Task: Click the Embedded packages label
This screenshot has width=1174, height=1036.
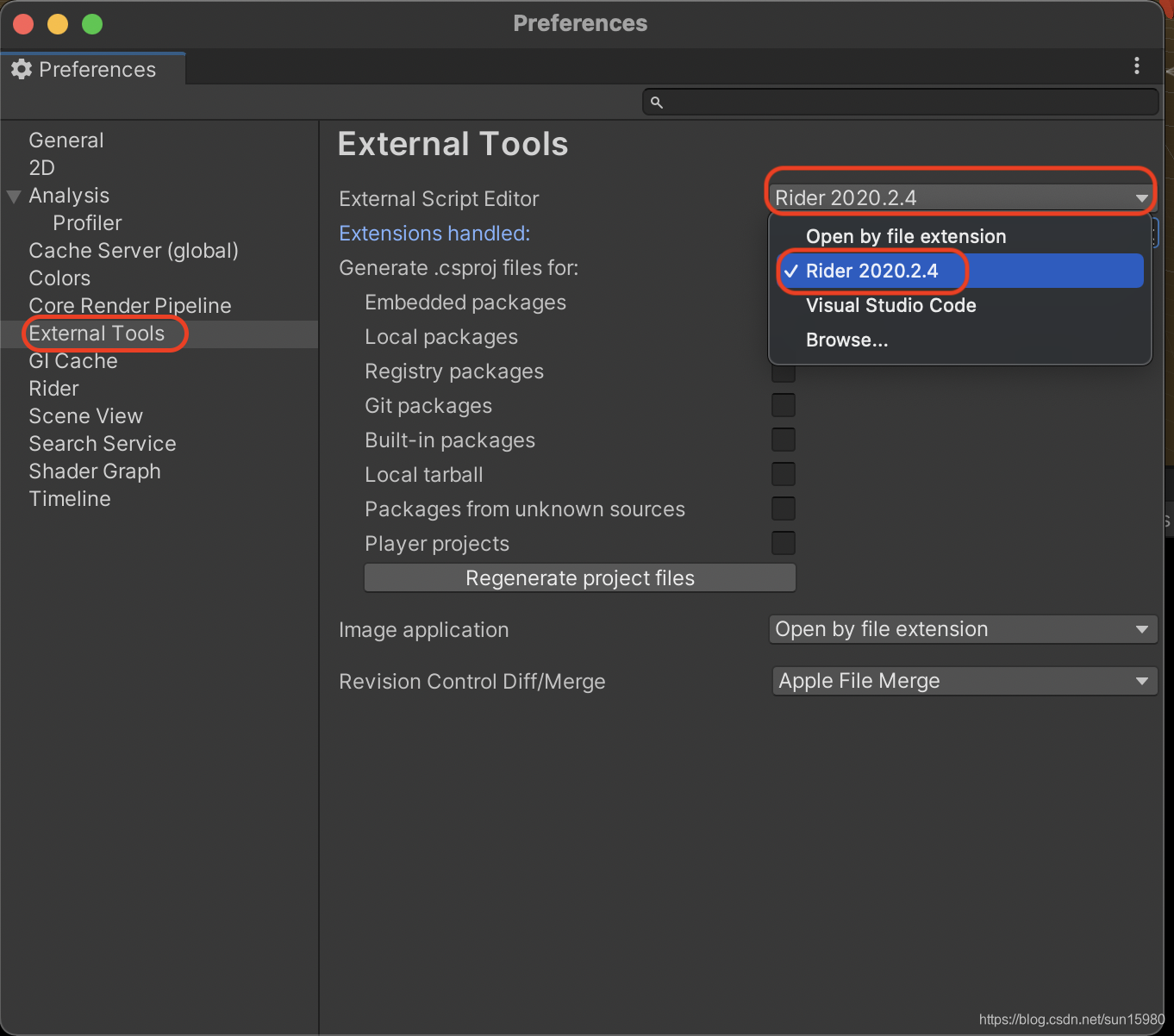Action: [x=465, y=303]
